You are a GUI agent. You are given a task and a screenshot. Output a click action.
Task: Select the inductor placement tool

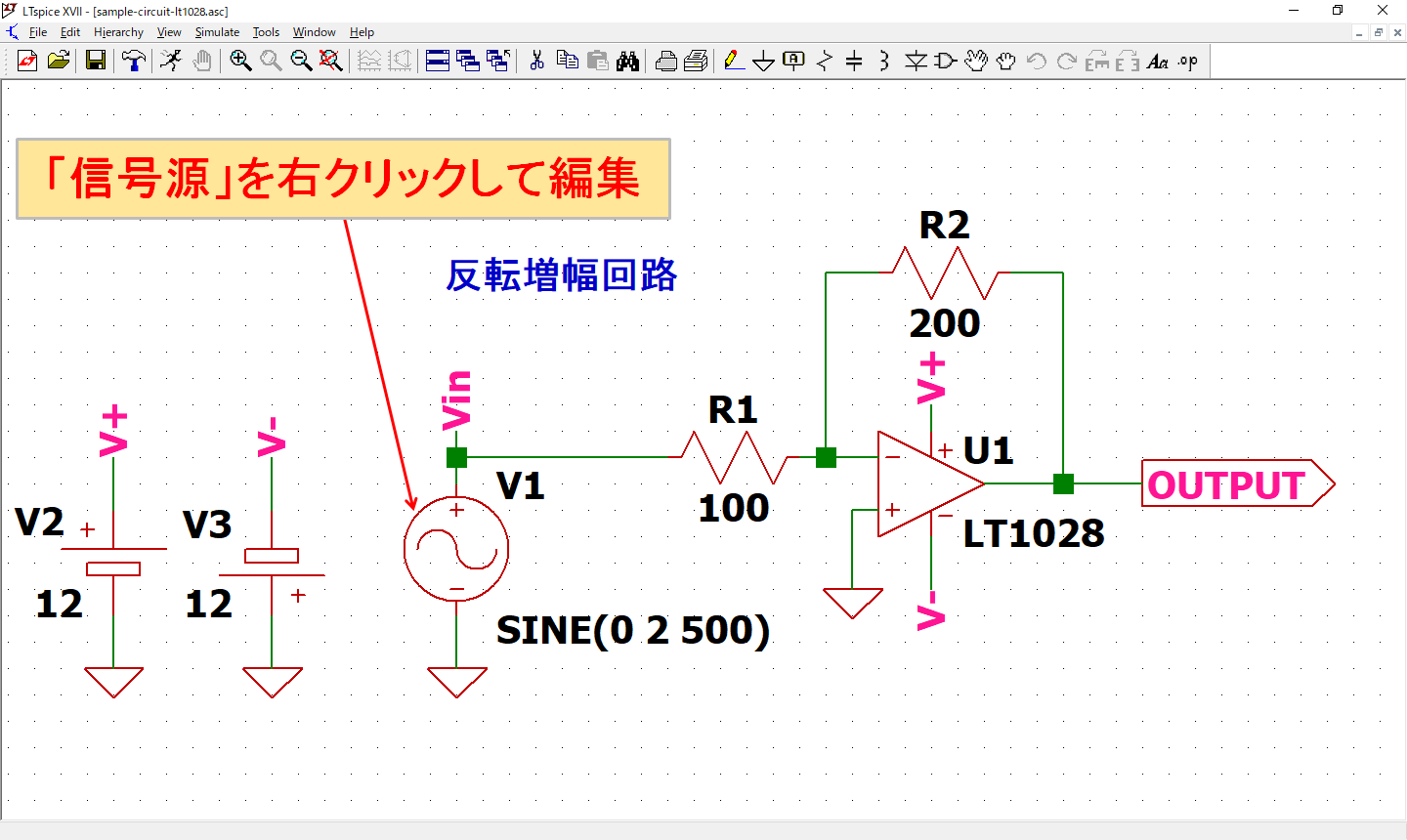pyautogui.click(x=883, y=61)
